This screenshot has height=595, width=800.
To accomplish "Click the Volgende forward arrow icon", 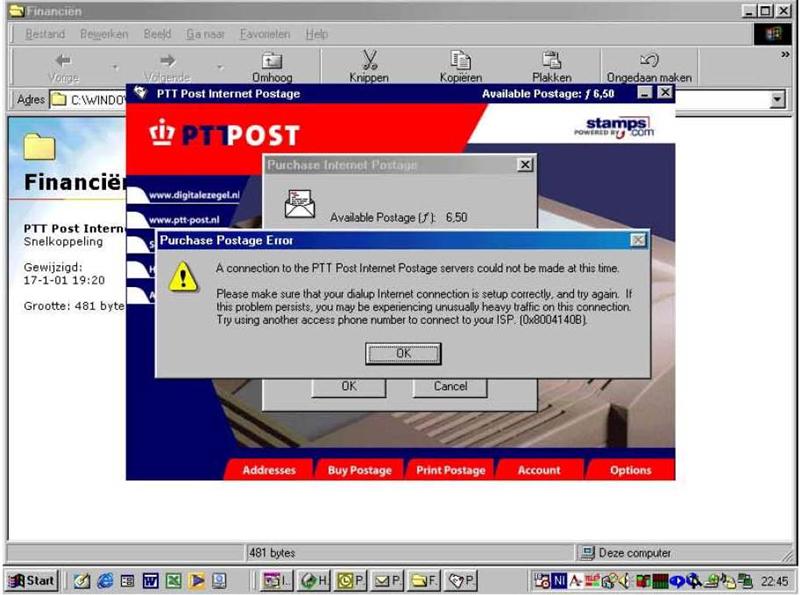I will click(x=167, y=61).
